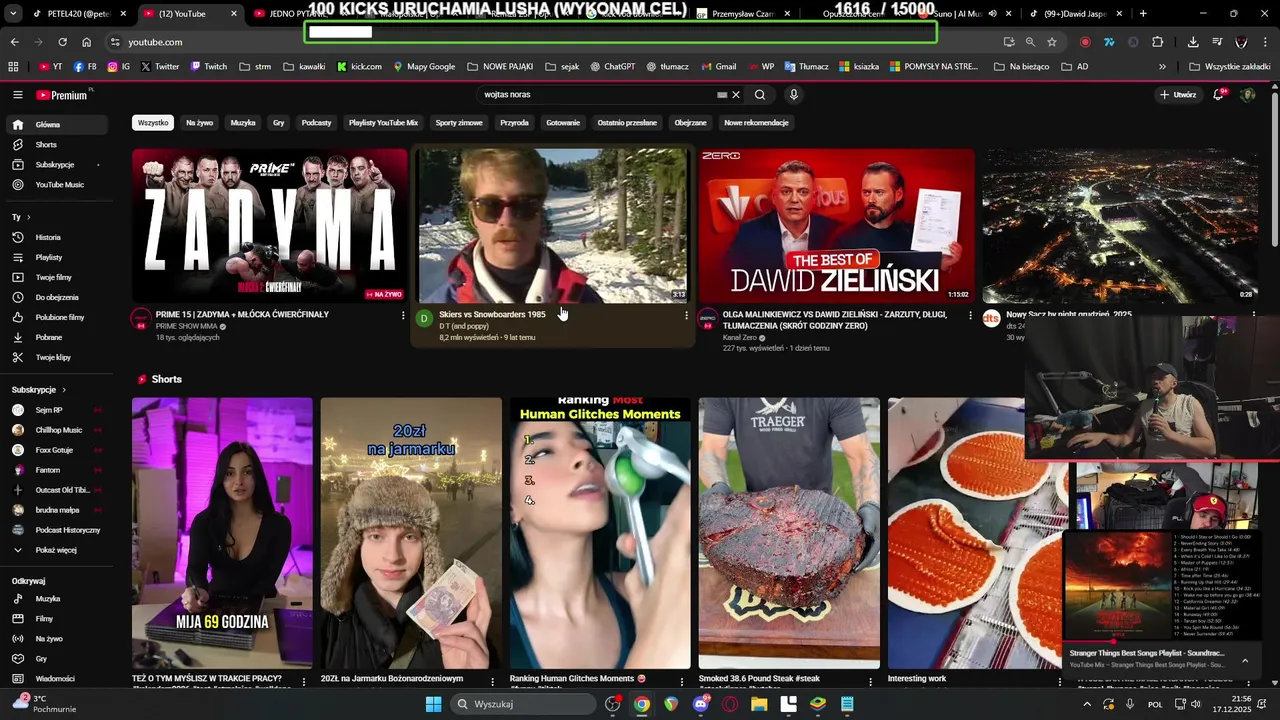Open Discord from the taskbar
The width and height of the screenshot is (1280, 720).
(701, 704)
